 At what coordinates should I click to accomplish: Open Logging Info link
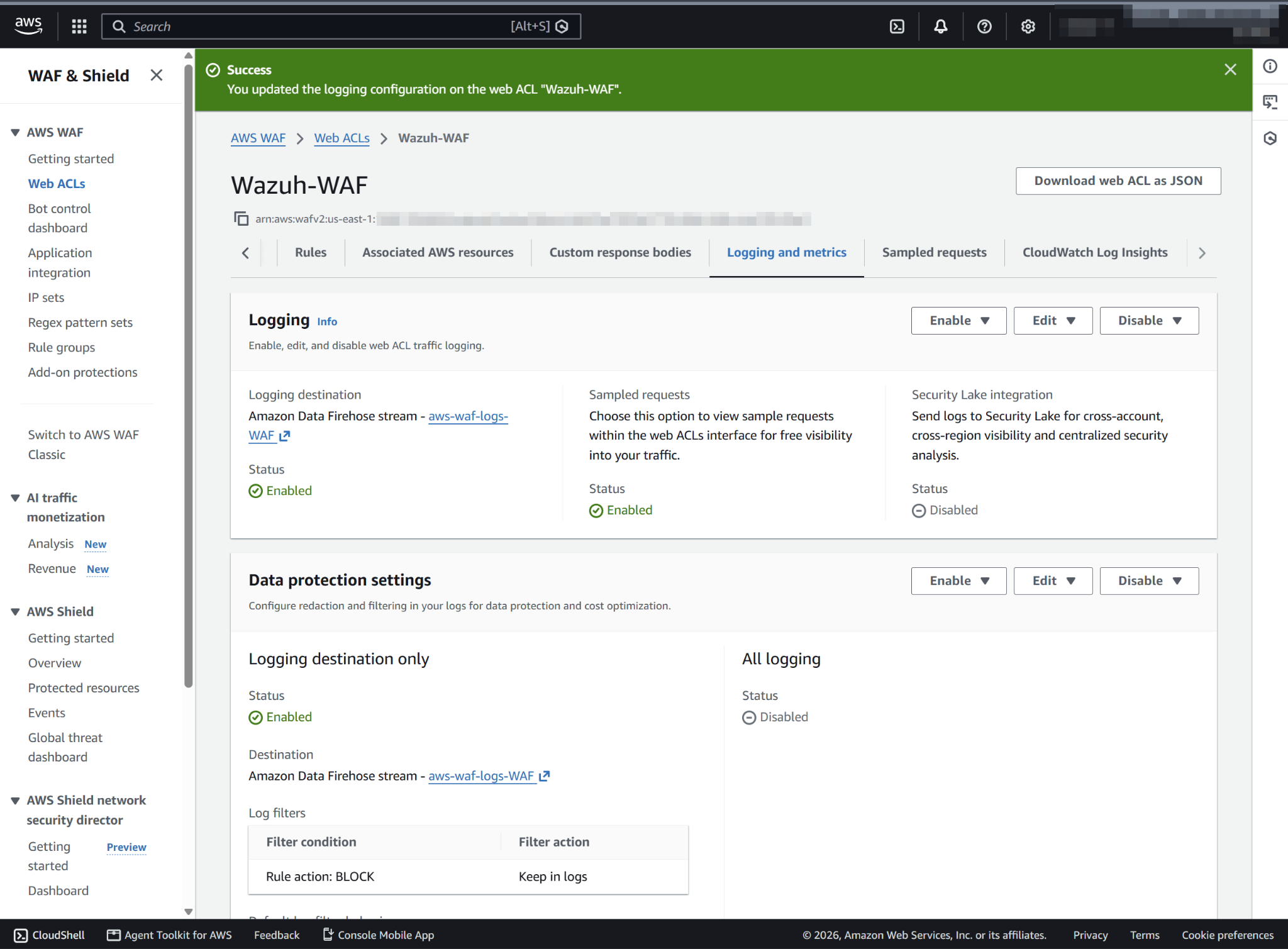[x=327, y=321]
